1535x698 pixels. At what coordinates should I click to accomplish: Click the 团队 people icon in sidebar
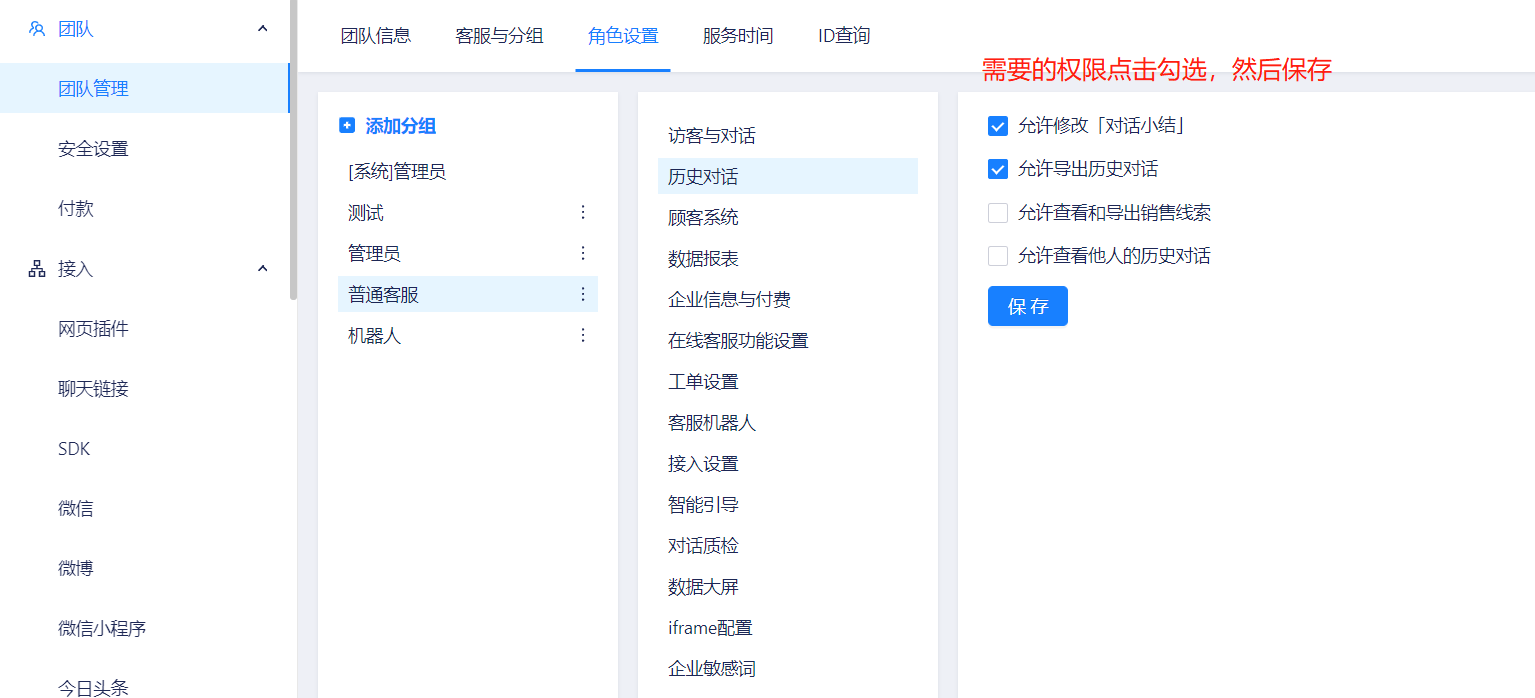[37, 29]
